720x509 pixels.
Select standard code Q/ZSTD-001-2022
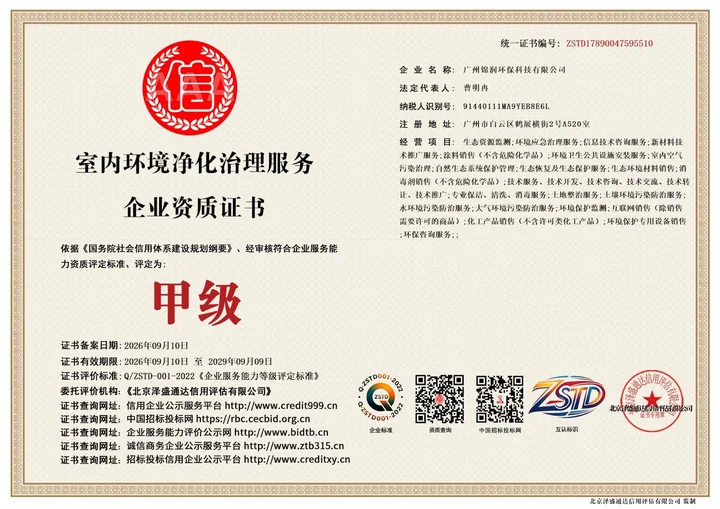point(159,376)
